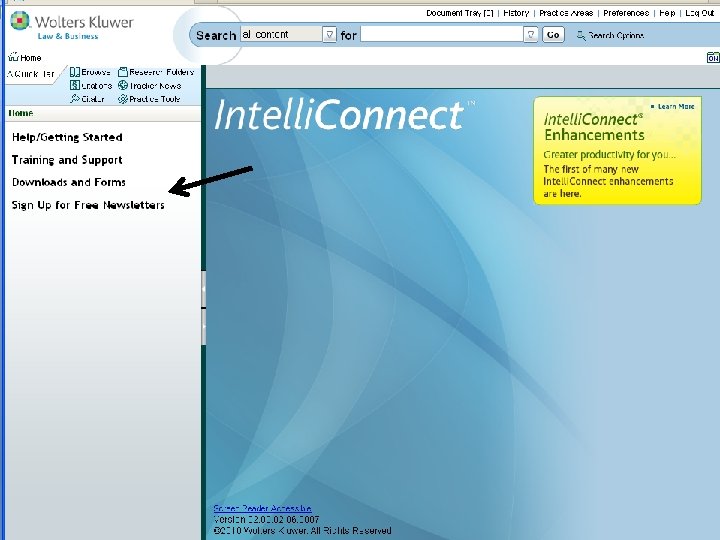This screenshot has width=720, height=540.
Task: Open the Citator tool
Action: click(87, 99)
